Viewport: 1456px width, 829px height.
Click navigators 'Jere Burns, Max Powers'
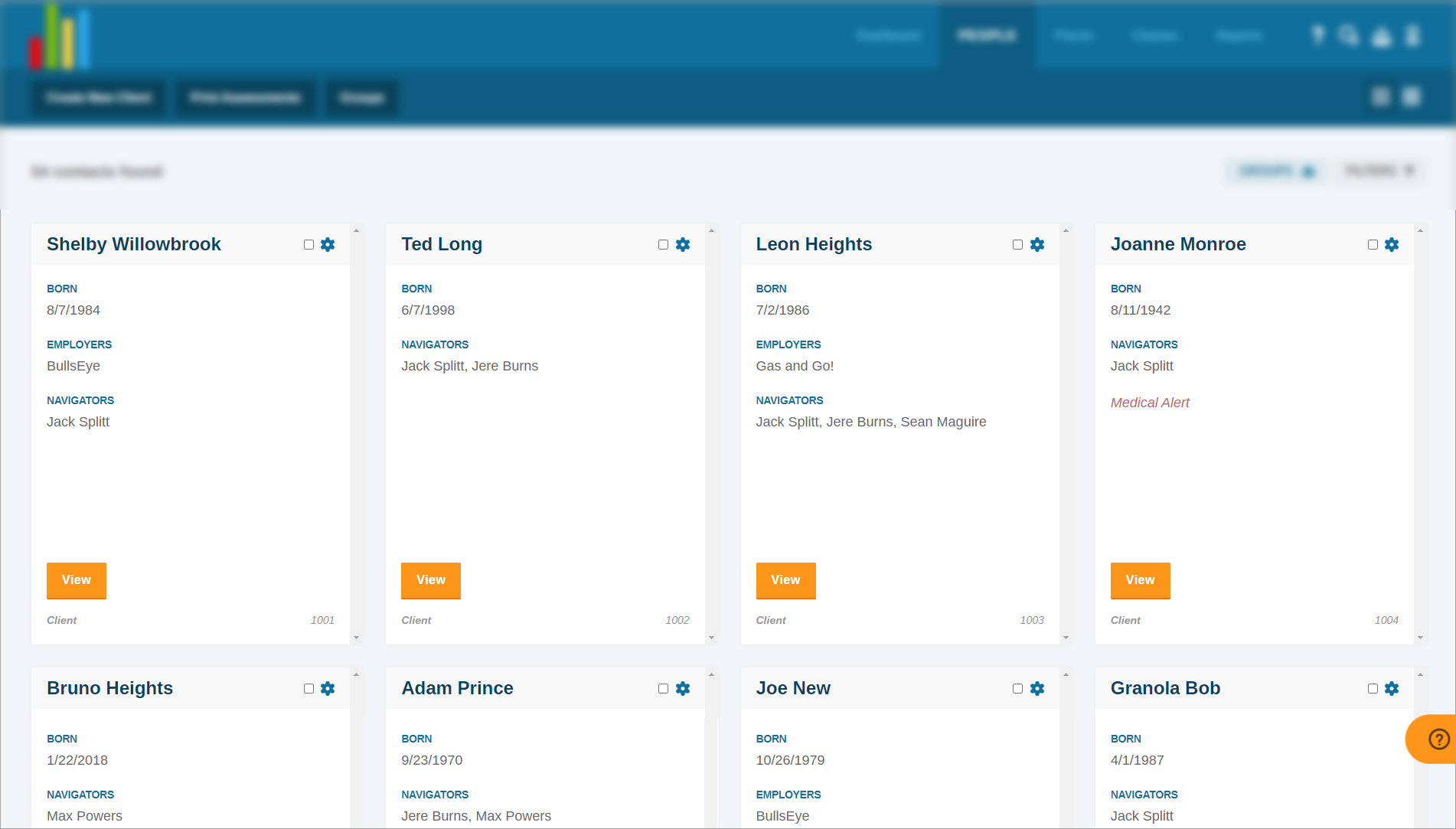(476, 816)
